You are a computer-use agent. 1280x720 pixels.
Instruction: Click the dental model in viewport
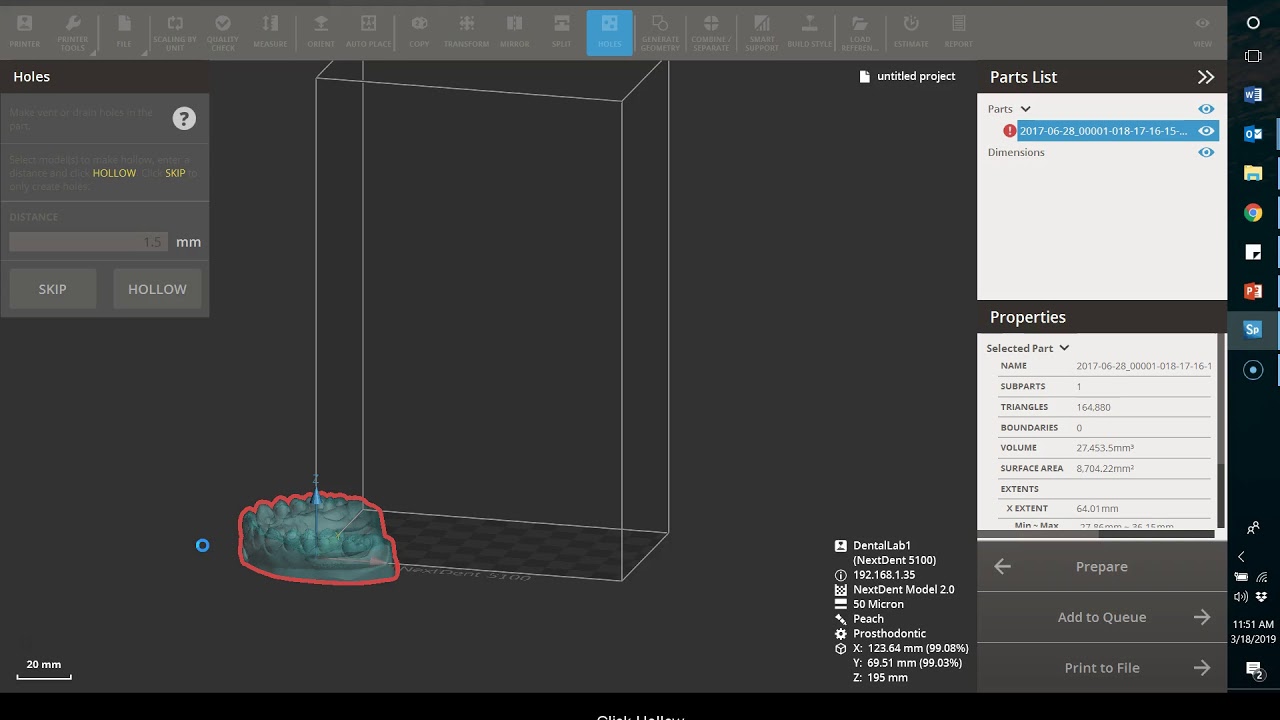(x=318, y=540)
